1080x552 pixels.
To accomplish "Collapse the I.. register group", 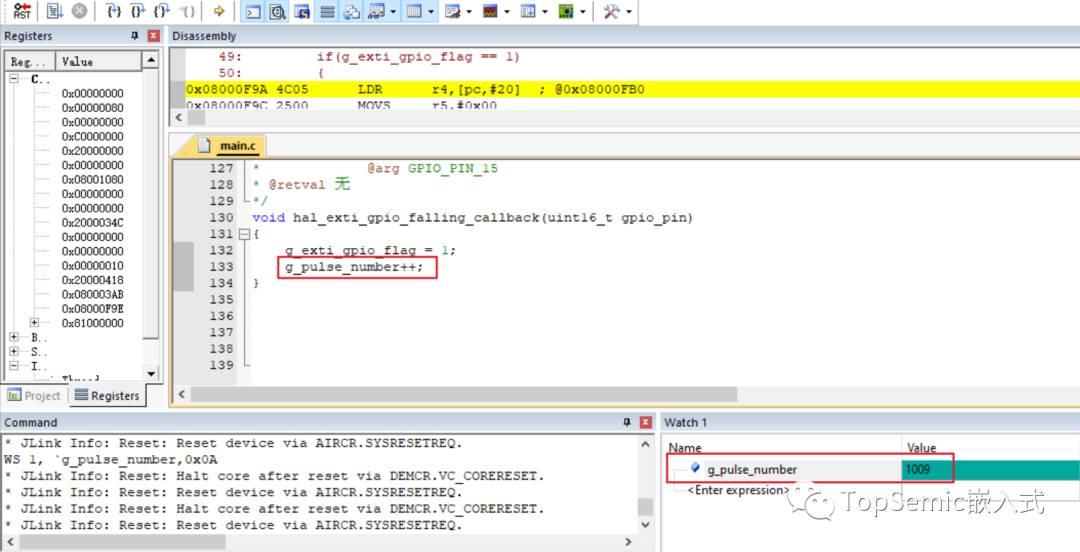I will coord(14,366).
